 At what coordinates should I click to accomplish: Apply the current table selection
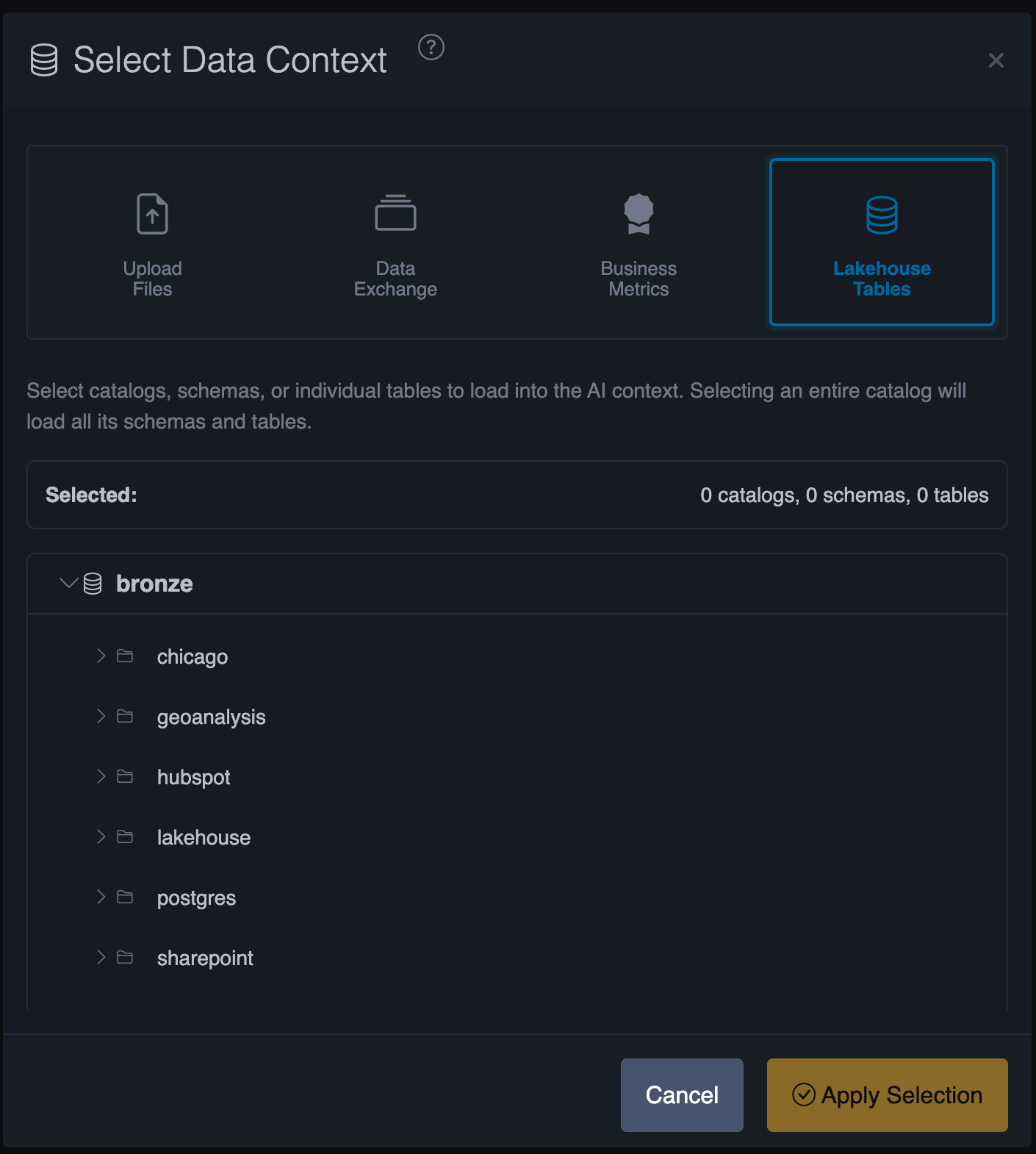[x=887, y=1095]
